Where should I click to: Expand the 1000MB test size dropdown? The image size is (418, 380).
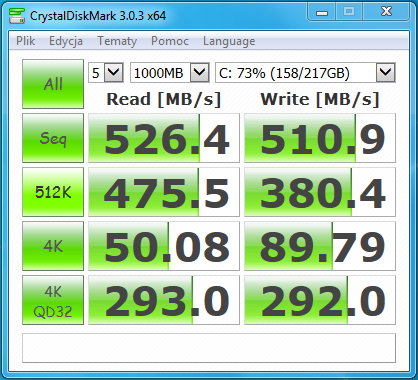pyautogui.click(x=199, y=72)
